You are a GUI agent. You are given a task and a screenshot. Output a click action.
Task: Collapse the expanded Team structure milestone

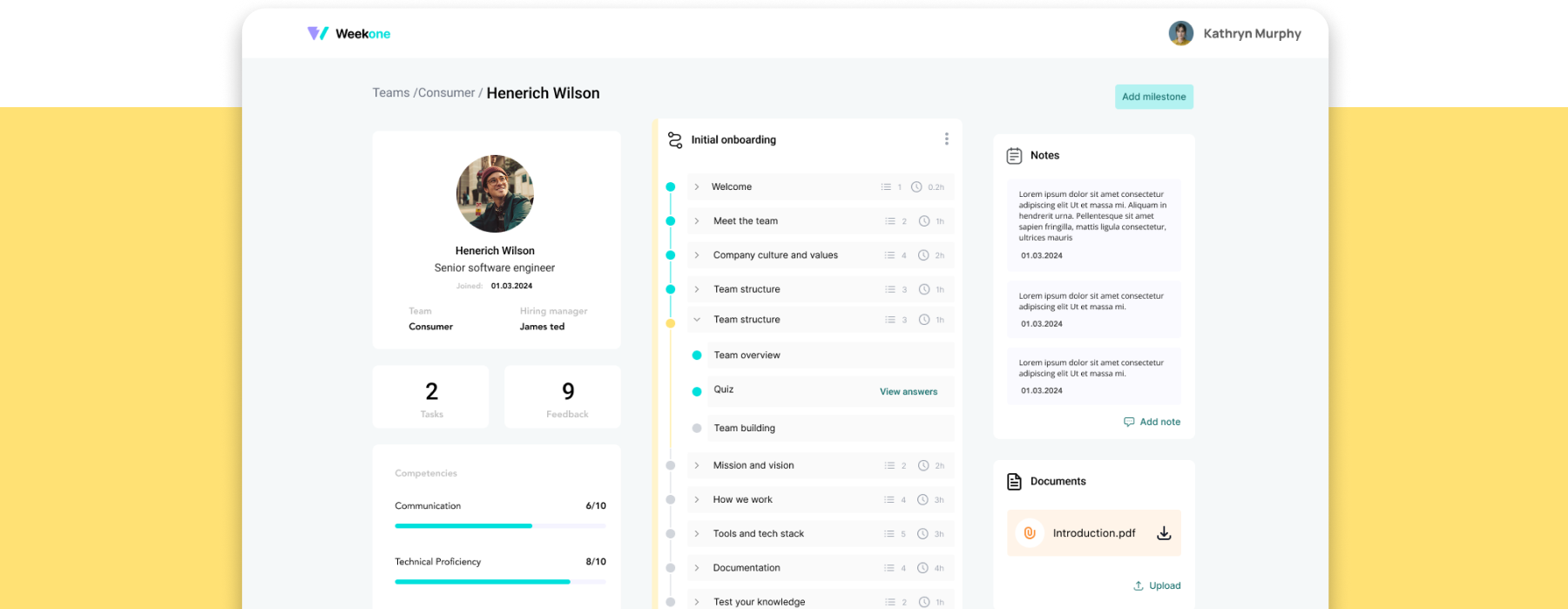point(697,320)
